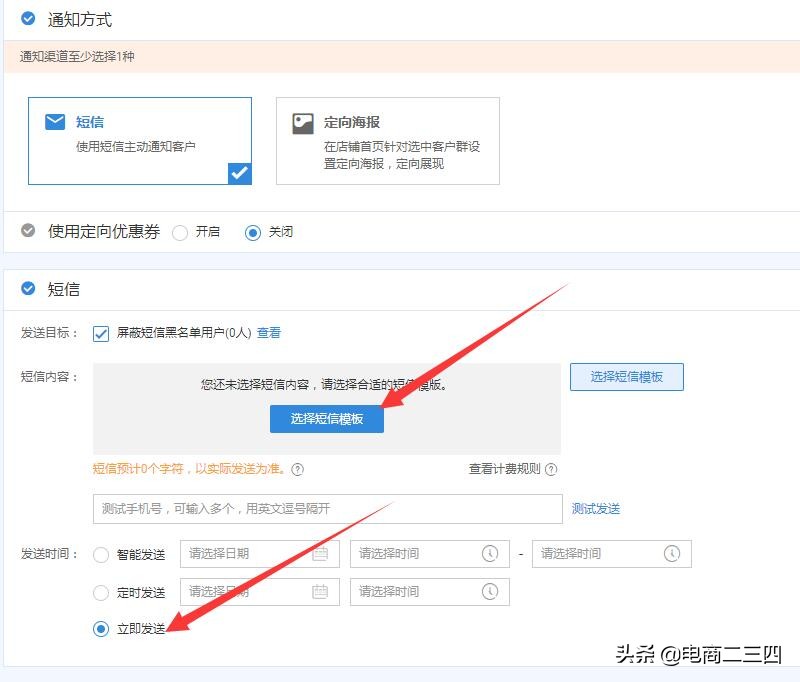Image resolution: width=800 pixels, height=682 pixels.
Task: Click the checkmark icon beside 使用定向优惠券
Action: tap(27, 231)
